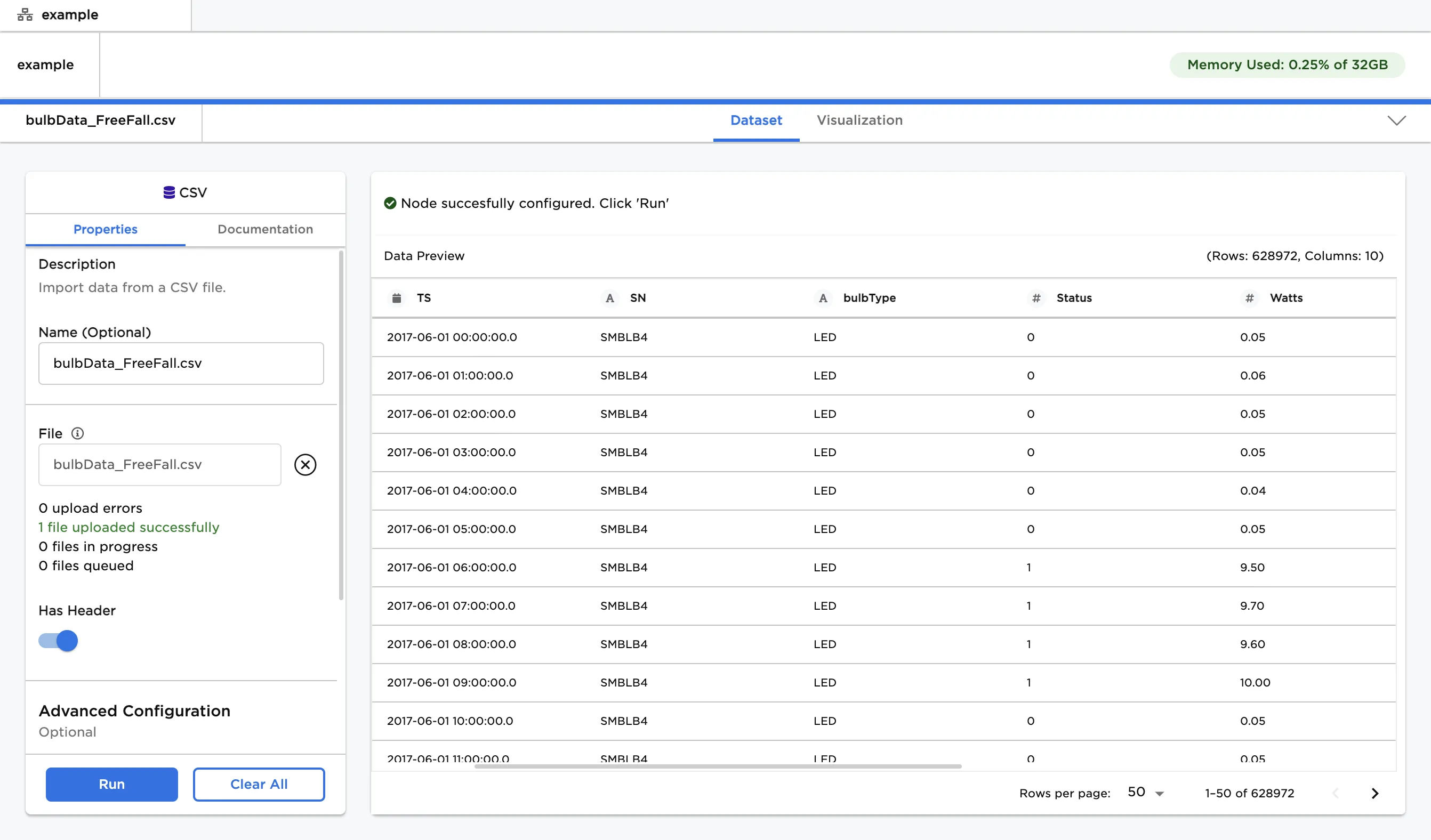Click the CSV database icon
Screen dimensions: 1431x840
pyautogui.click(x=168, y=192)
